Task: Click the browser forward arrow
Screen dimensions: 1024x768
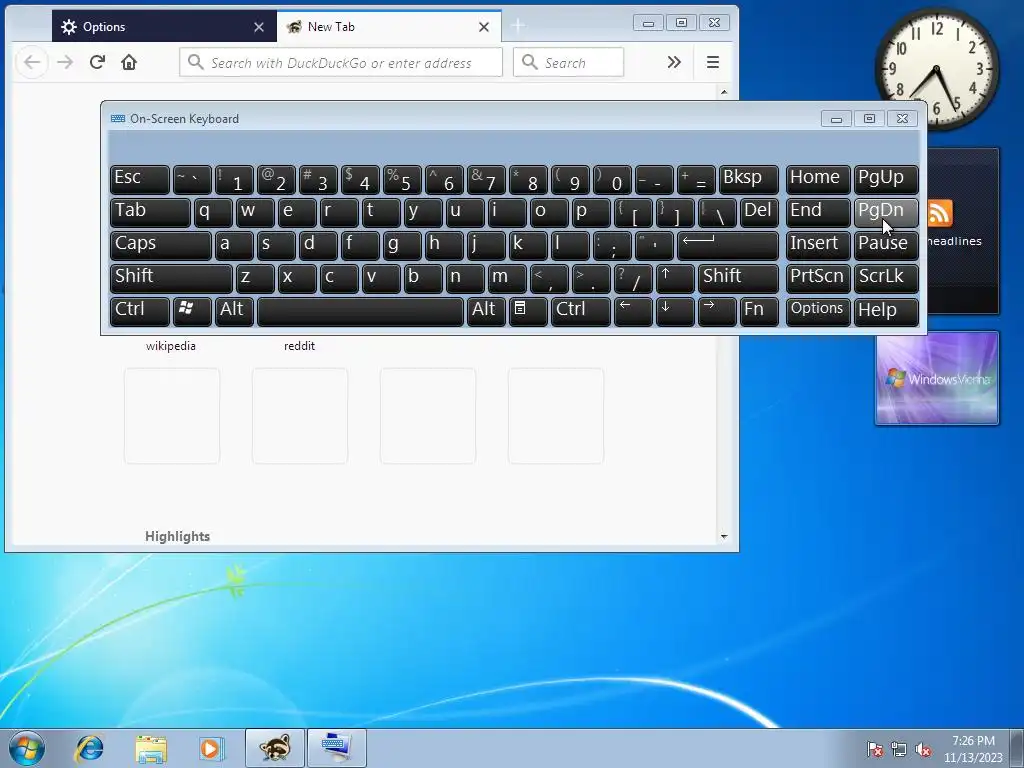Action: click(x=65, y=62)
